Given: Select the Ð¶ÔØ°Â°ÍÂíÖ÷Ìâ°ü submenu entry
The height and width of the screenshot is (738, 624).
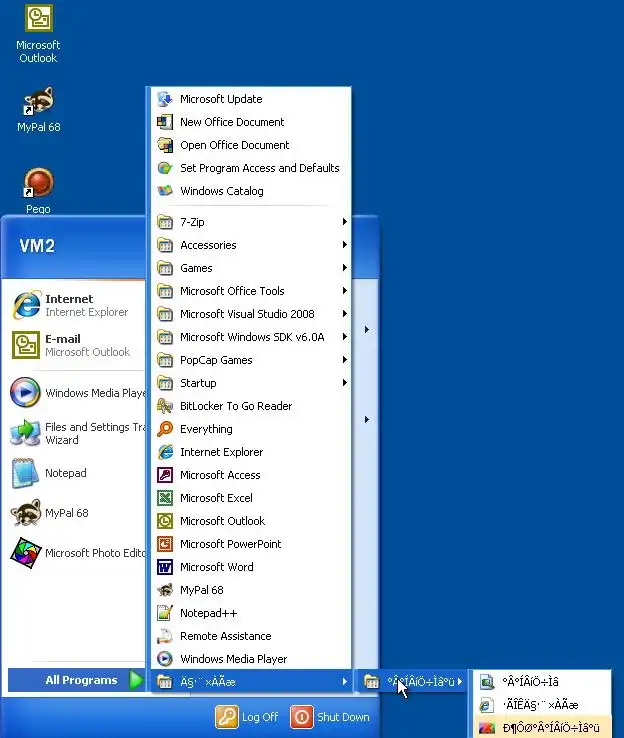Looking at the screenshot, I should [542, 727].
